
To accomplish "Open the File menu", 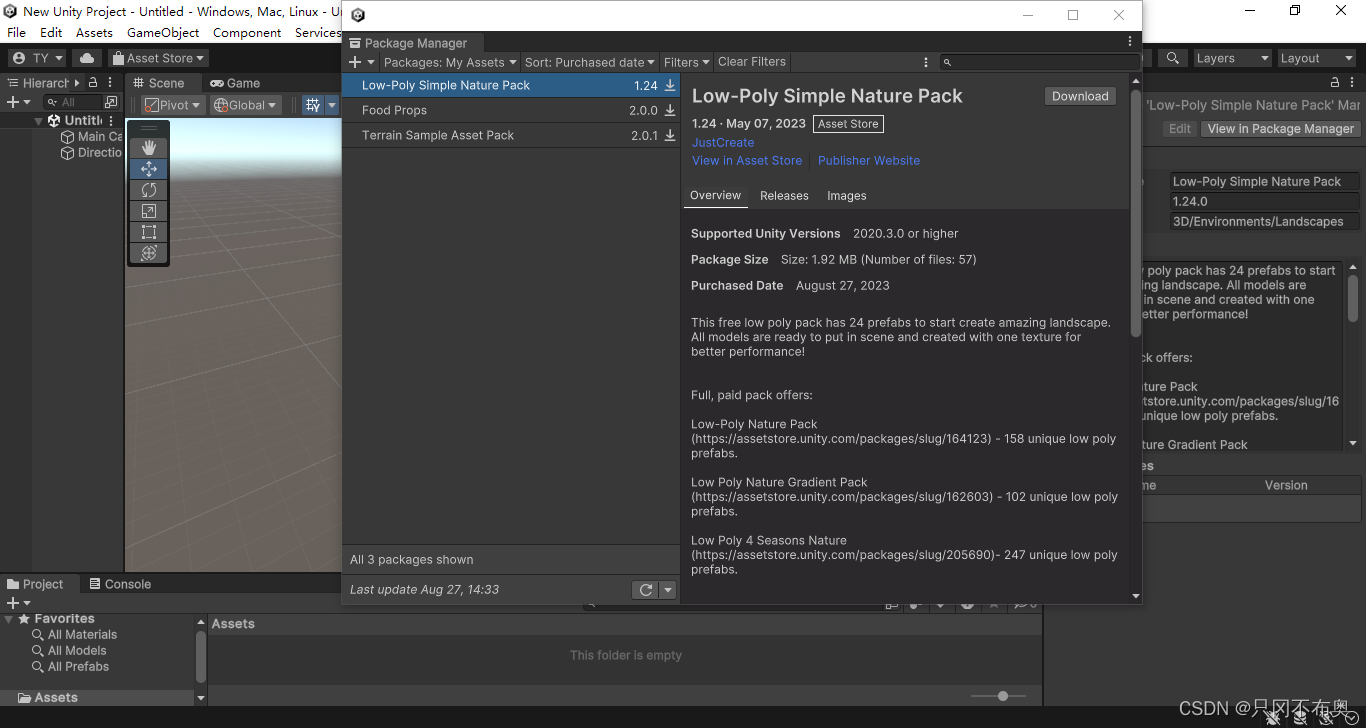I will point(17,32).
